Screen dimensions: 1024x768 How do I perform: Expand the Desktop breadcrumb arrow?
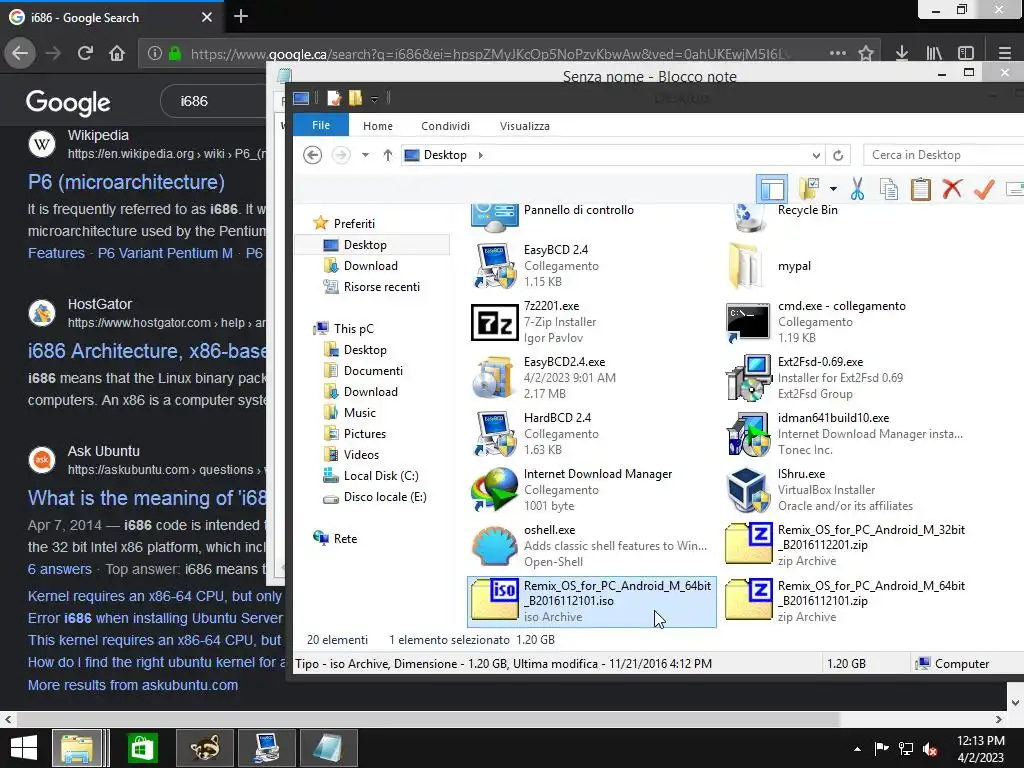click(x=481, y=155)
